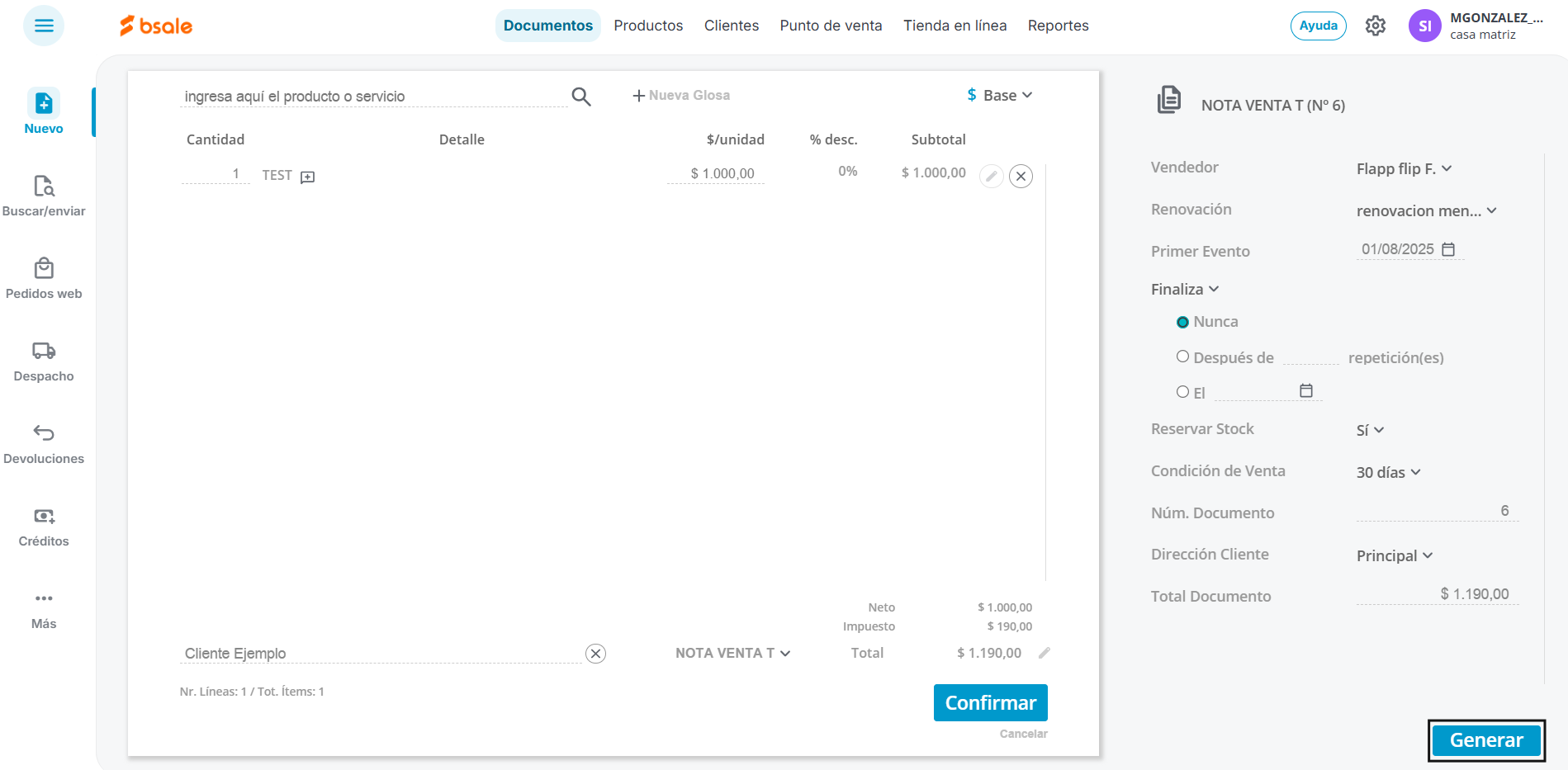Open the SI user avatar

[1424, 26]
